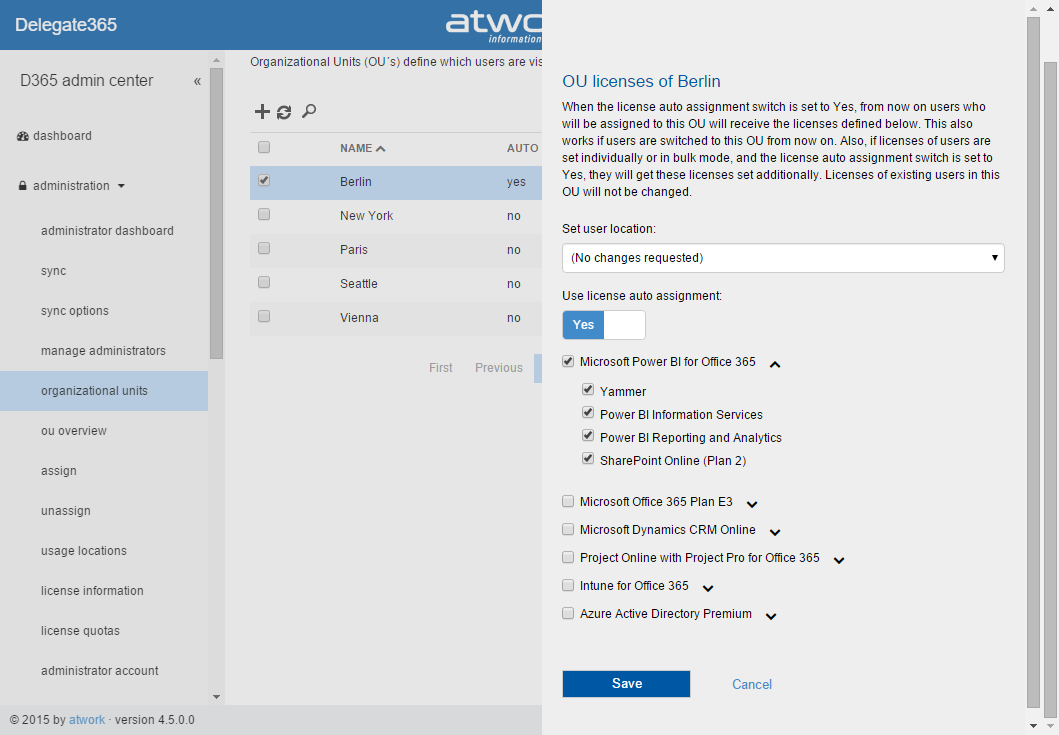Select the Berlin row name
This screenshot has width=1059, height=735.
pos(356,182)
